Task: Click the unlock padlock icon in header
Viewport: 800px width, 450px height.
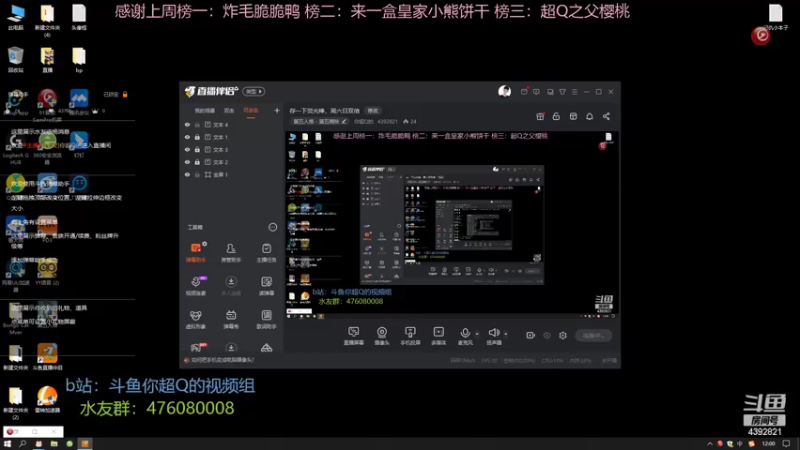Action: click(556, 116)
